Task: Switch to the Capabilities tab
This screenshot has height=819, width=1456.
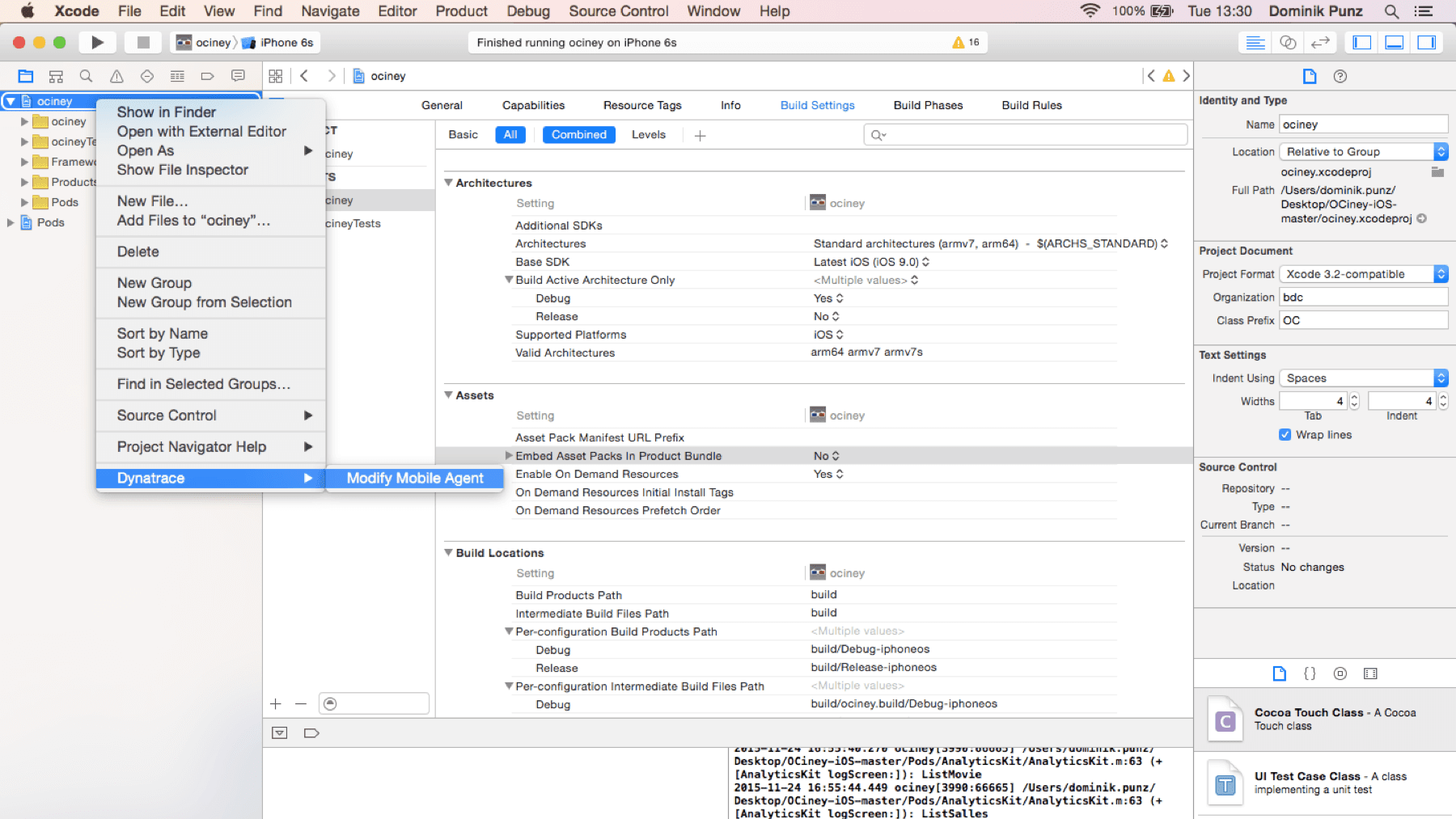Action: point(533,105)
